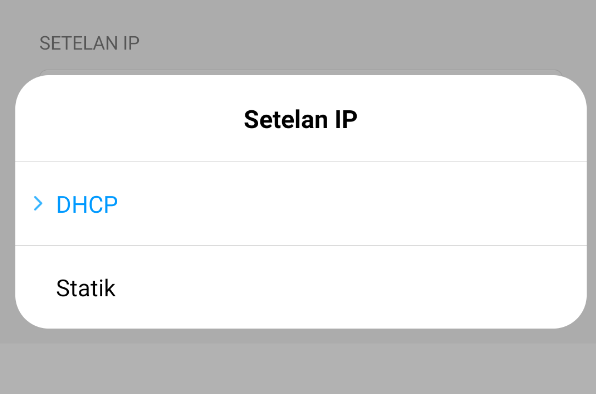Click the selected-item arrow indicator

[38, 204]
